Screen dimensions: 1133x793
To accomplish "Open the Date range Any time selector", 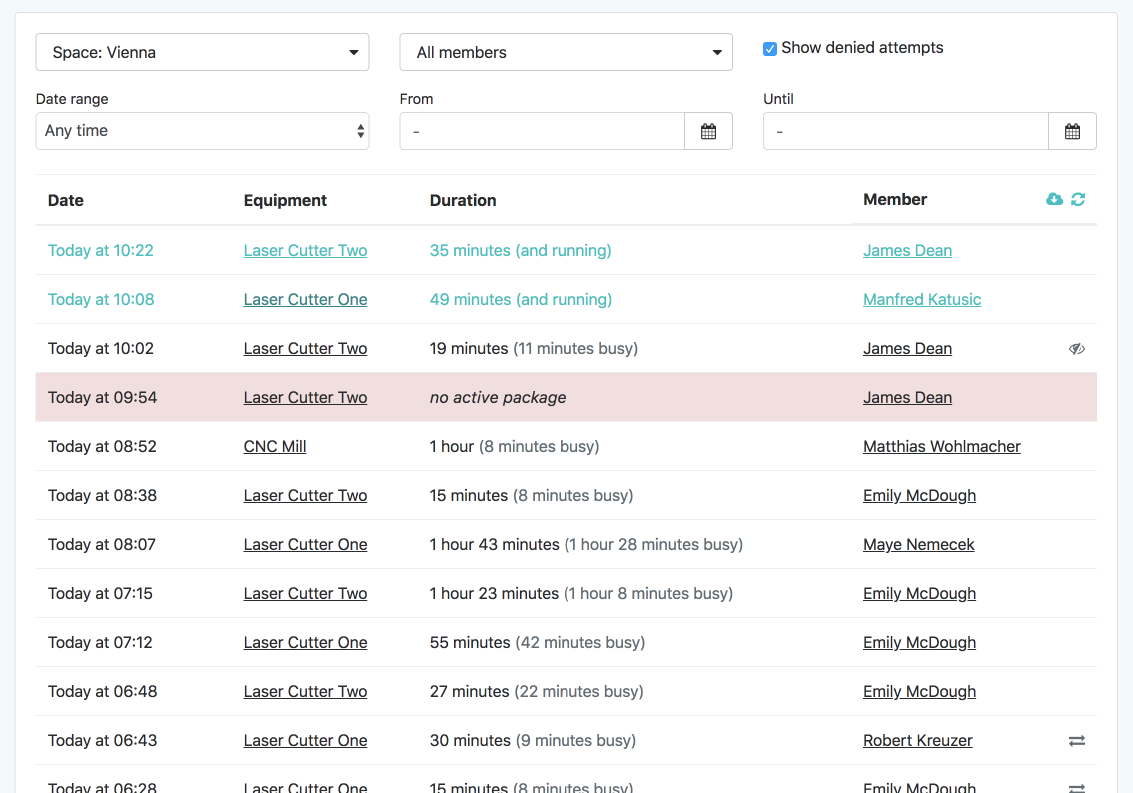I will [202, 131].
